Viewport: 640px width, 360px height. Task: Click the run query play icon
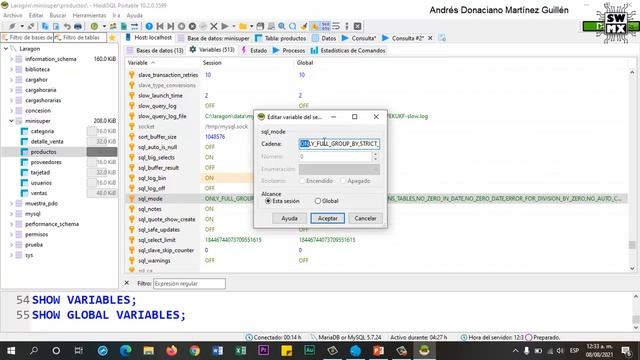tap(225, 26)
